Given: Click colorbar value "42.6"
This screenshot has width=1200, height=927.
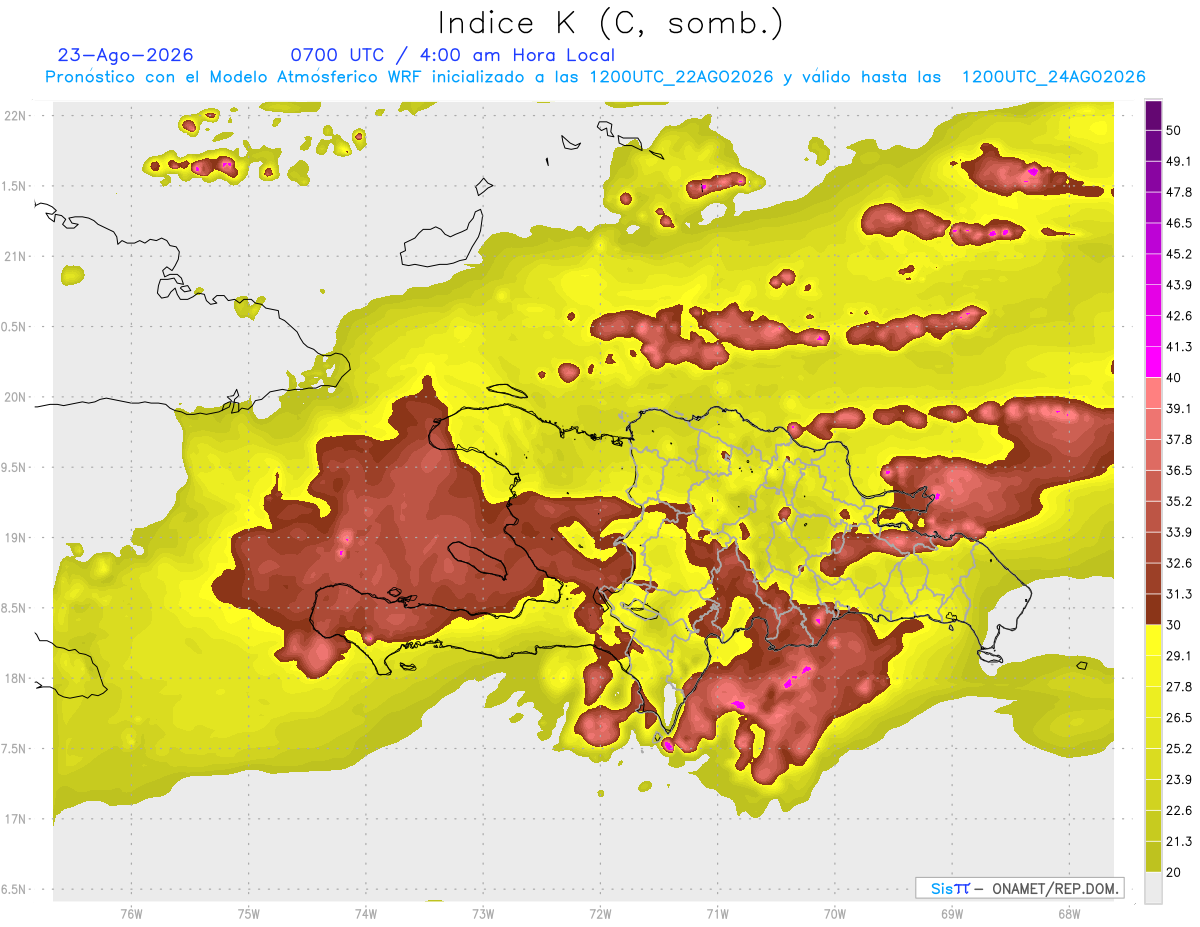Looking at the screenshot, I should click(x=1179, y=316).
